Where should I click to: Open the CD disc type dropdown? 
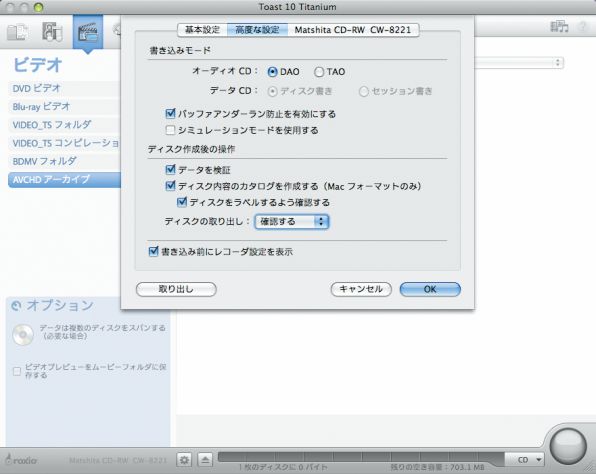point(528,460)
